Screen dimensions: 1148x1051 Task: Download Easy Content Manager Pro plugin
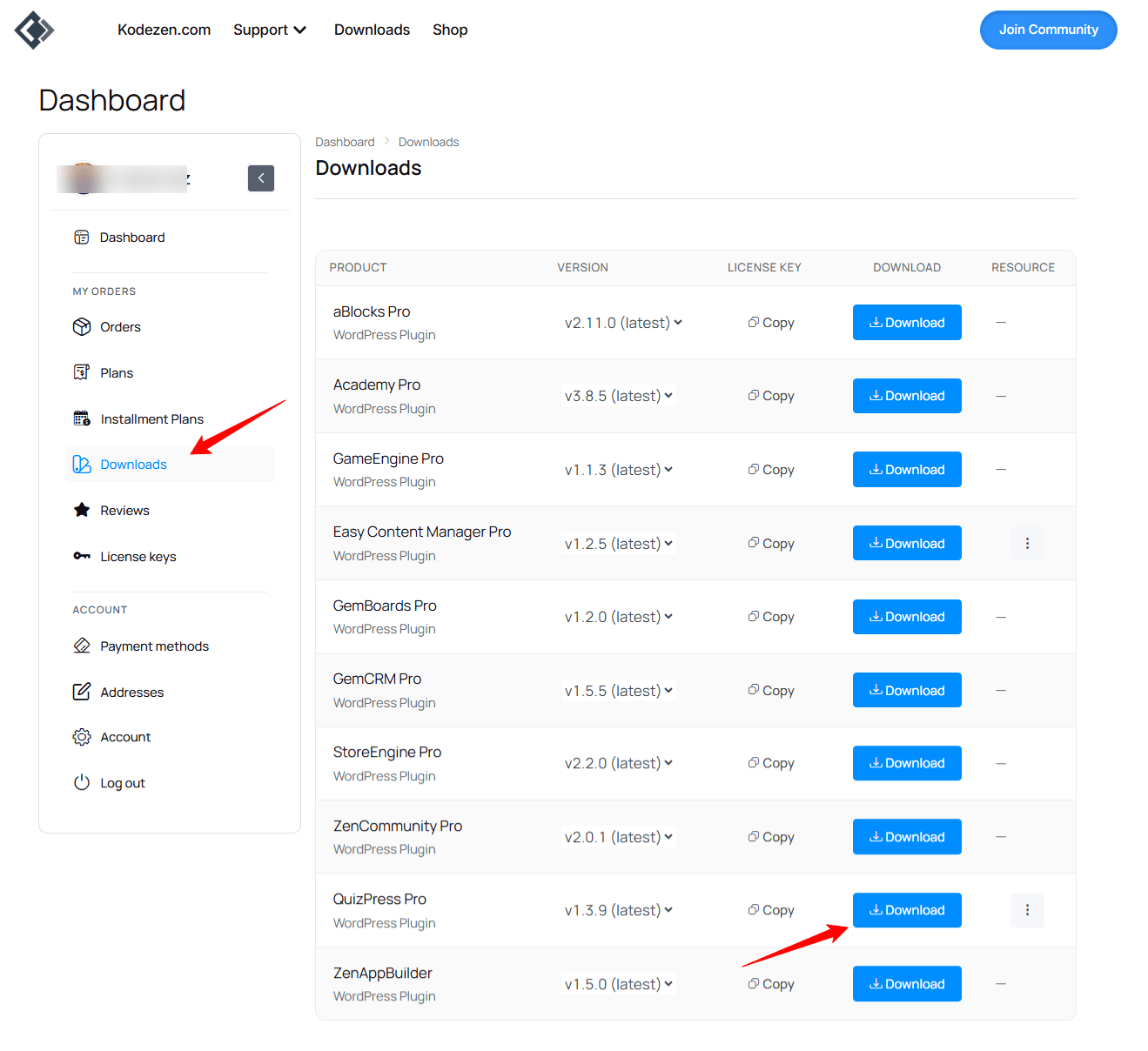(907, 543)
